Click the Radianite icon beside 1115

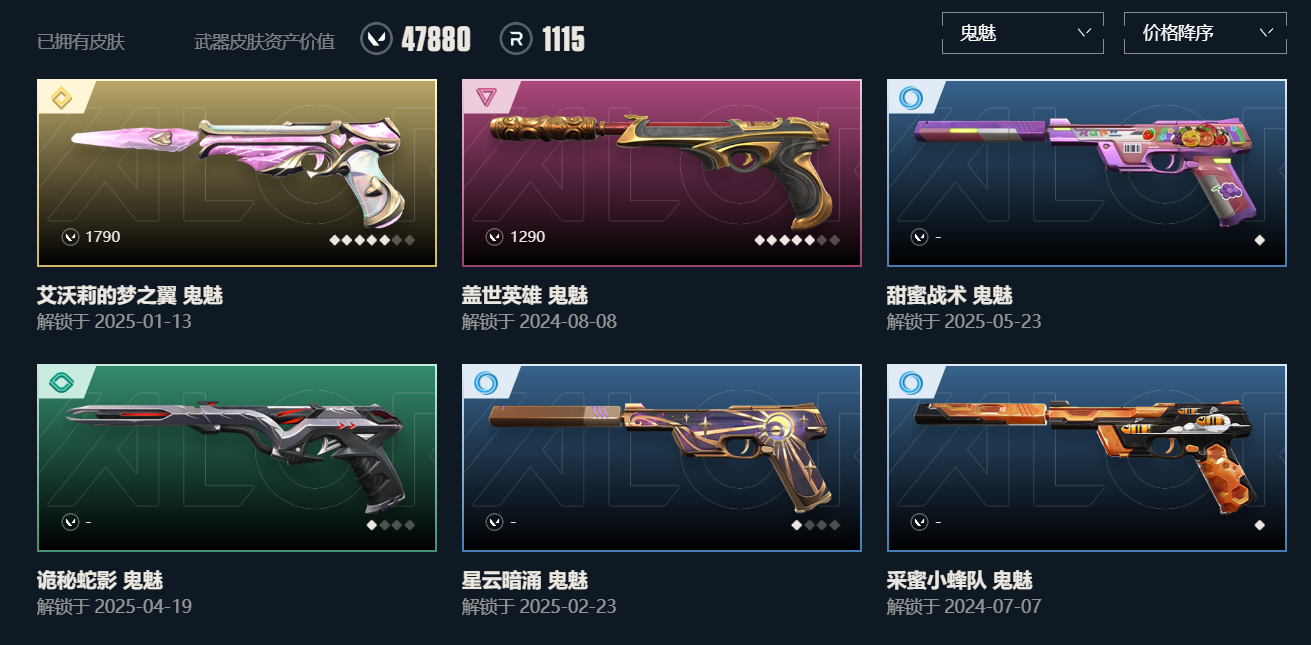[x=516, y=39]
